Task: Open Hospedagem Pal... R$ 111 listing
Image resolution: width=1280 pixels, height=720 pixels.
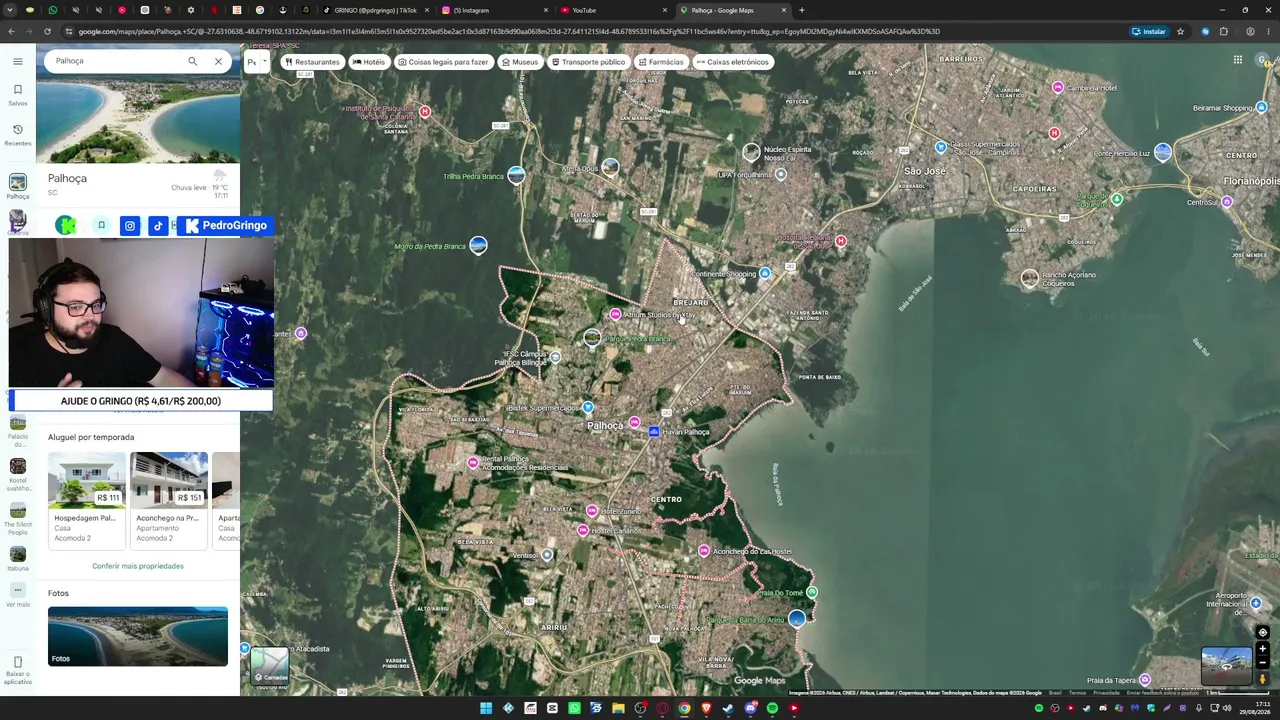Action: tap(87, 499)
